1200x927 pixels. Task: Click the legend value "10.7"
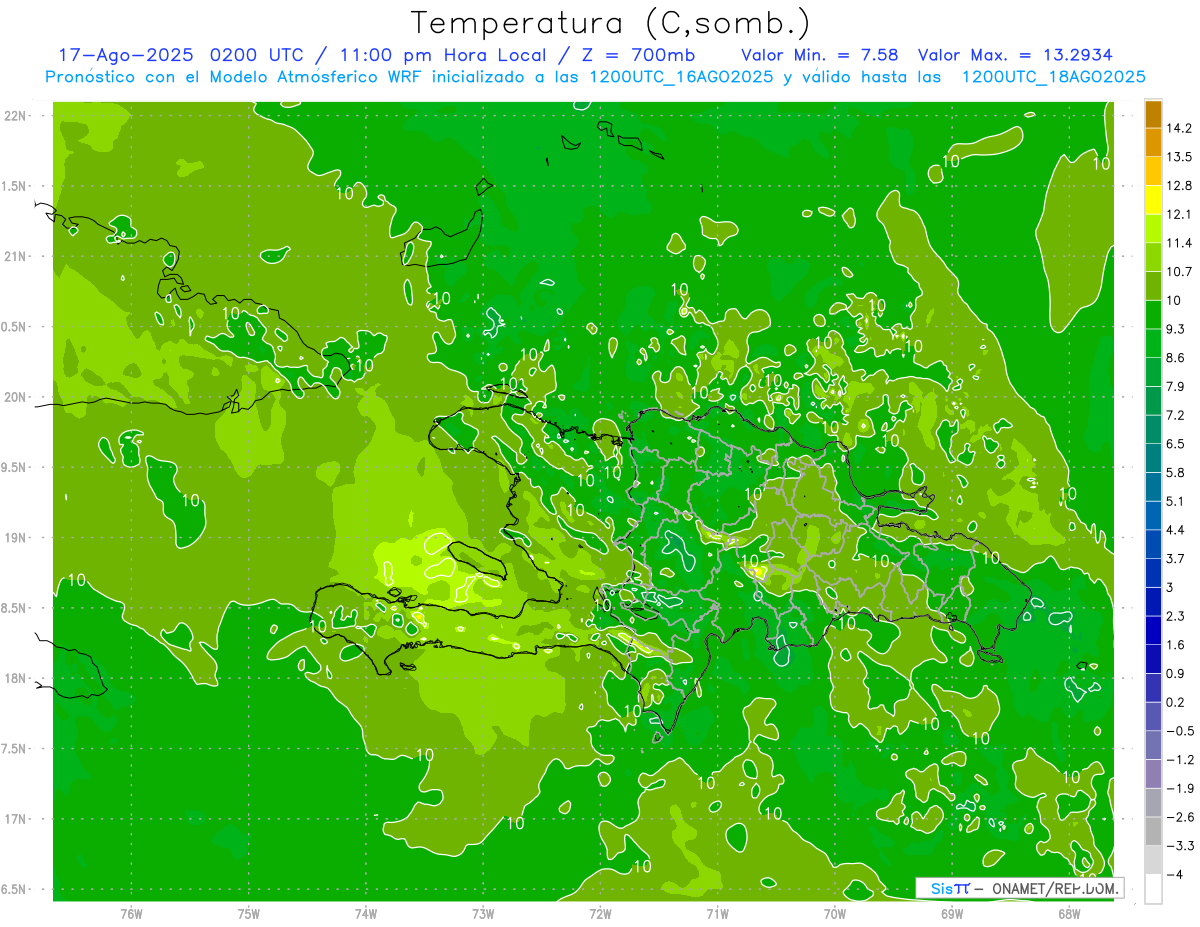click(1179, 271)
